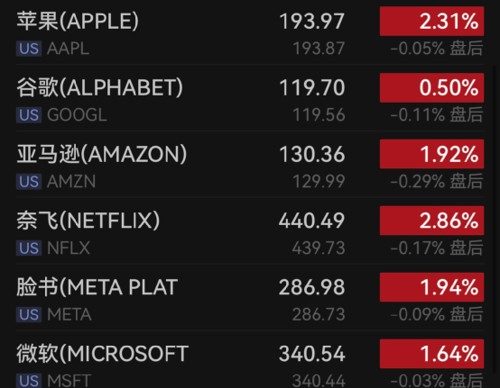Click Apple's price 193.97
The height and width of the screenshot is (388, 500).
[x=312, y=21]
